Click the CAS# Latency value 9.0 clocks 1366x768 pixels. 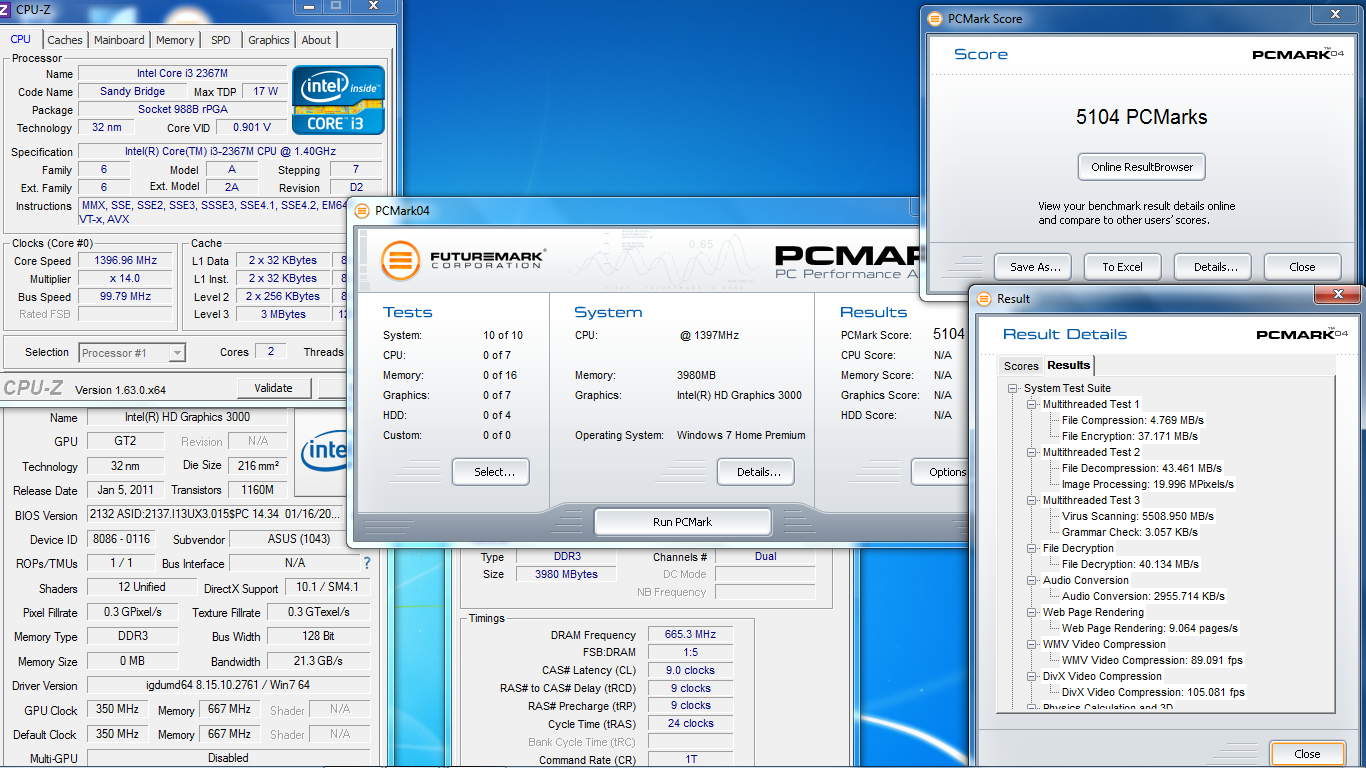point(690,670)
